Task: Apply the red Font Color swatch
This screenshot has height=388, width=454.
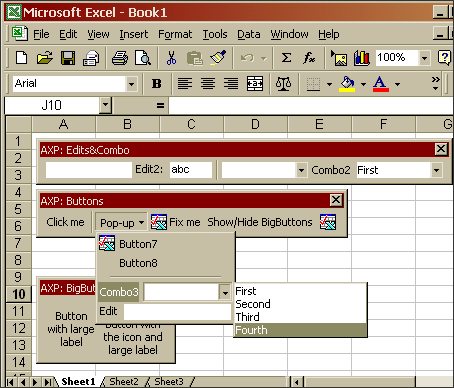Action: coord(381,84)
